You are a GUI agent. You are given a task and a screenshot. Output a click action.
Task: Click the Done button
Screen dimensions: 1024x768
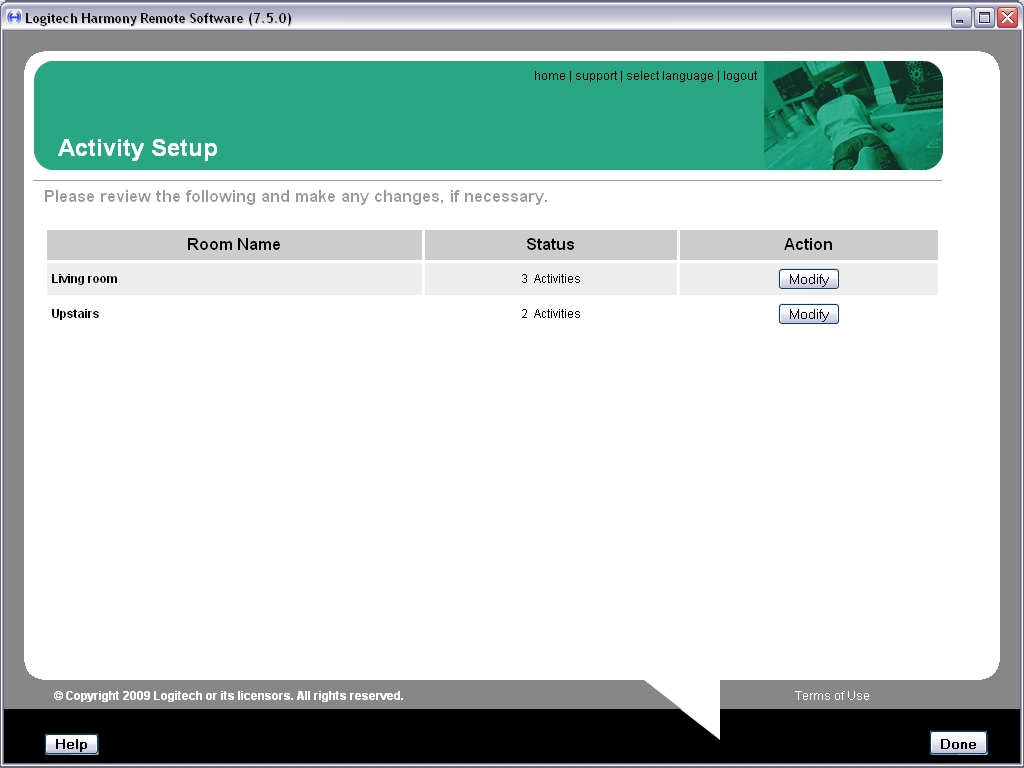click(x=957, y=744)
